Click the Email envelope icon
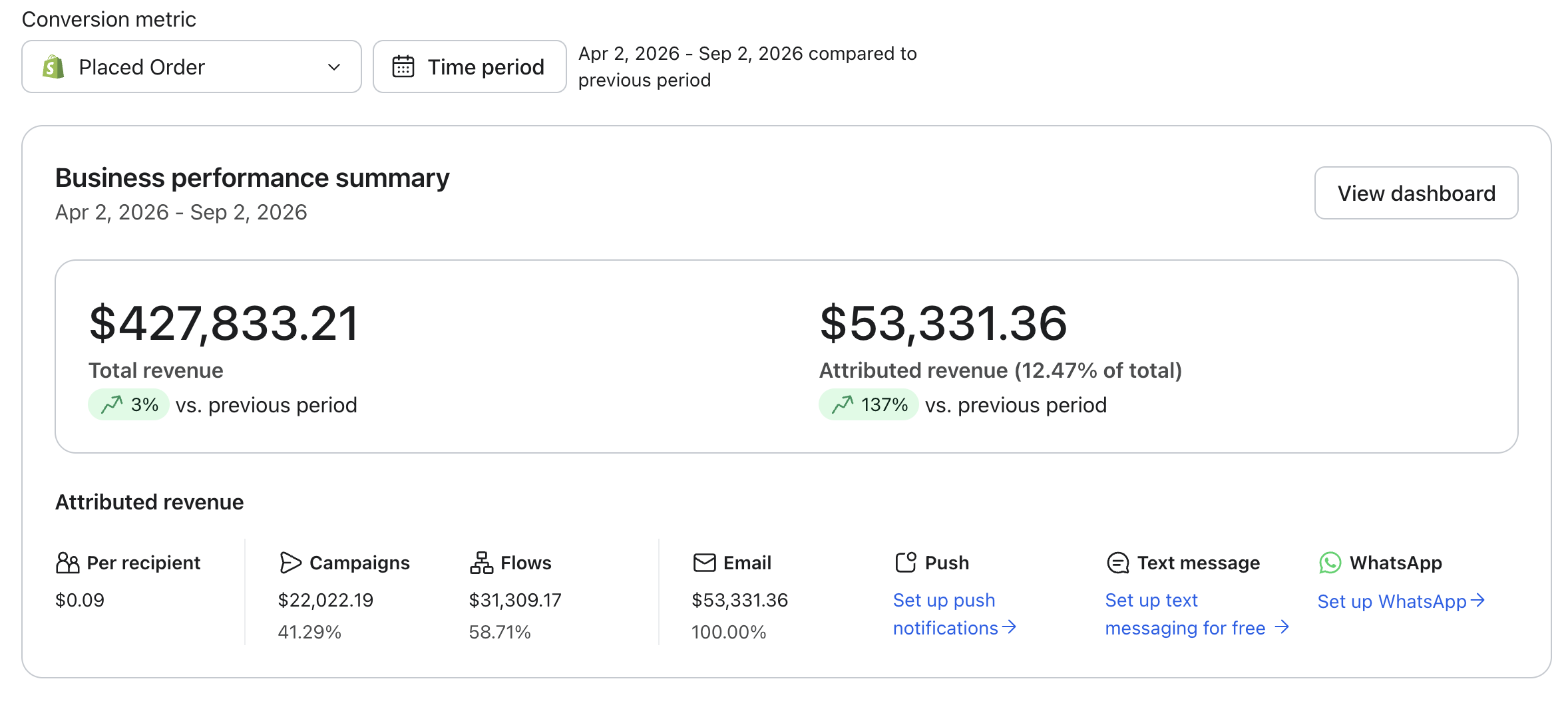The image size is (1568, 701). coord(704,563)
